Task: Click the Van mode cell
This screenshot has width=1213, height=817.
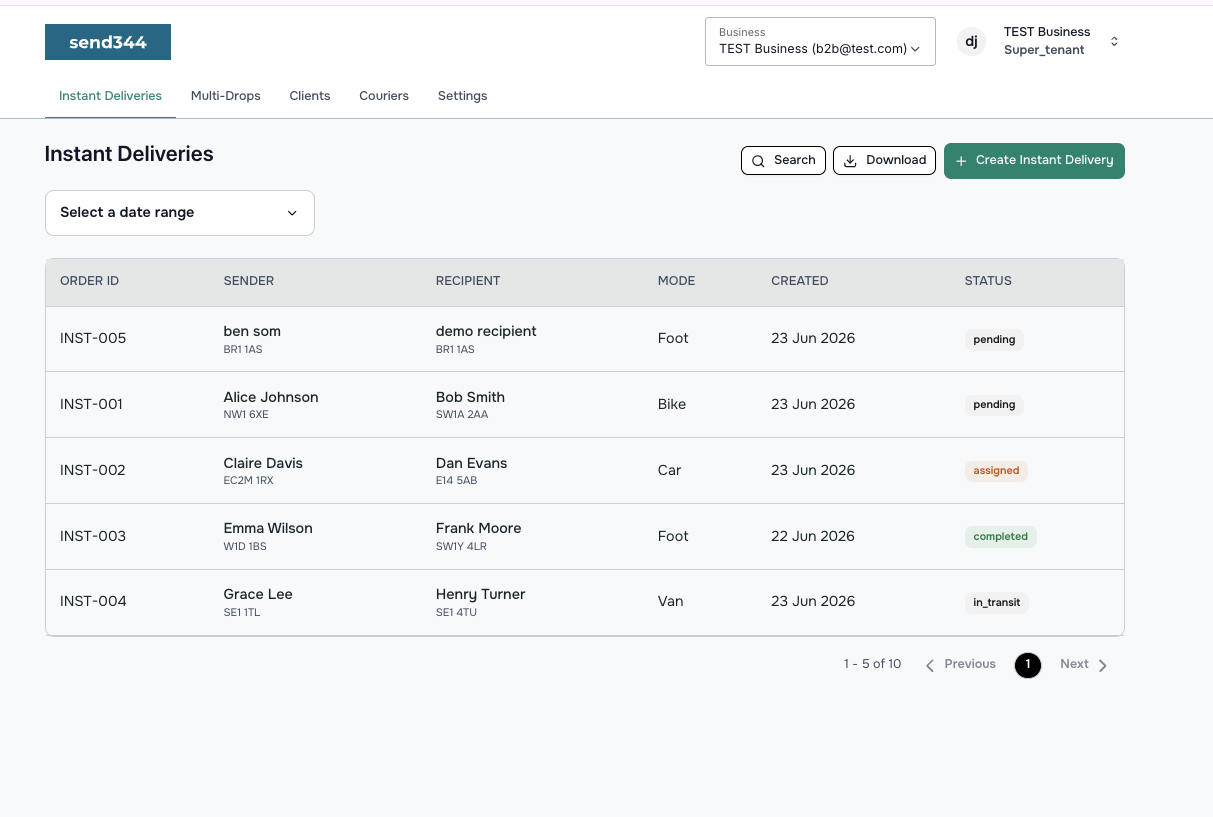Action: tap(670, 601)
